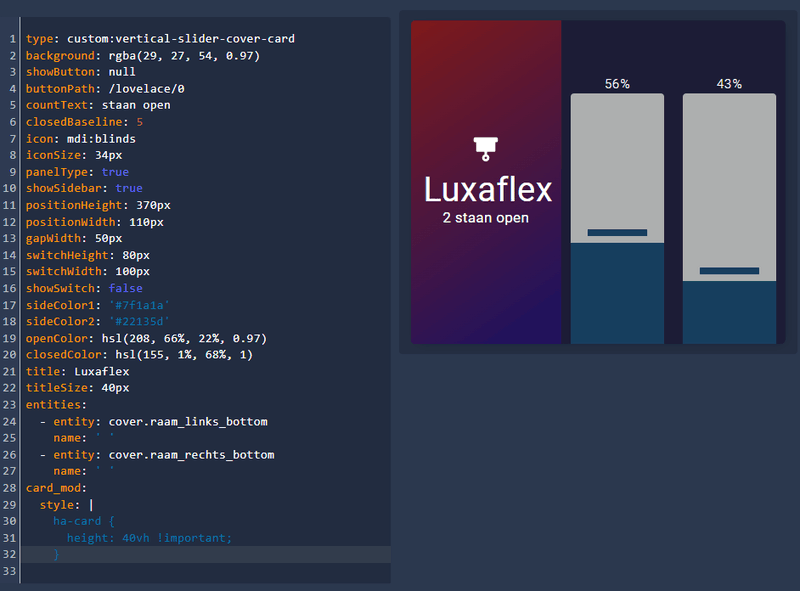This screenshot has height=591, width=800.
Task: Click line number 33 in the gutter
Action: 9,571
